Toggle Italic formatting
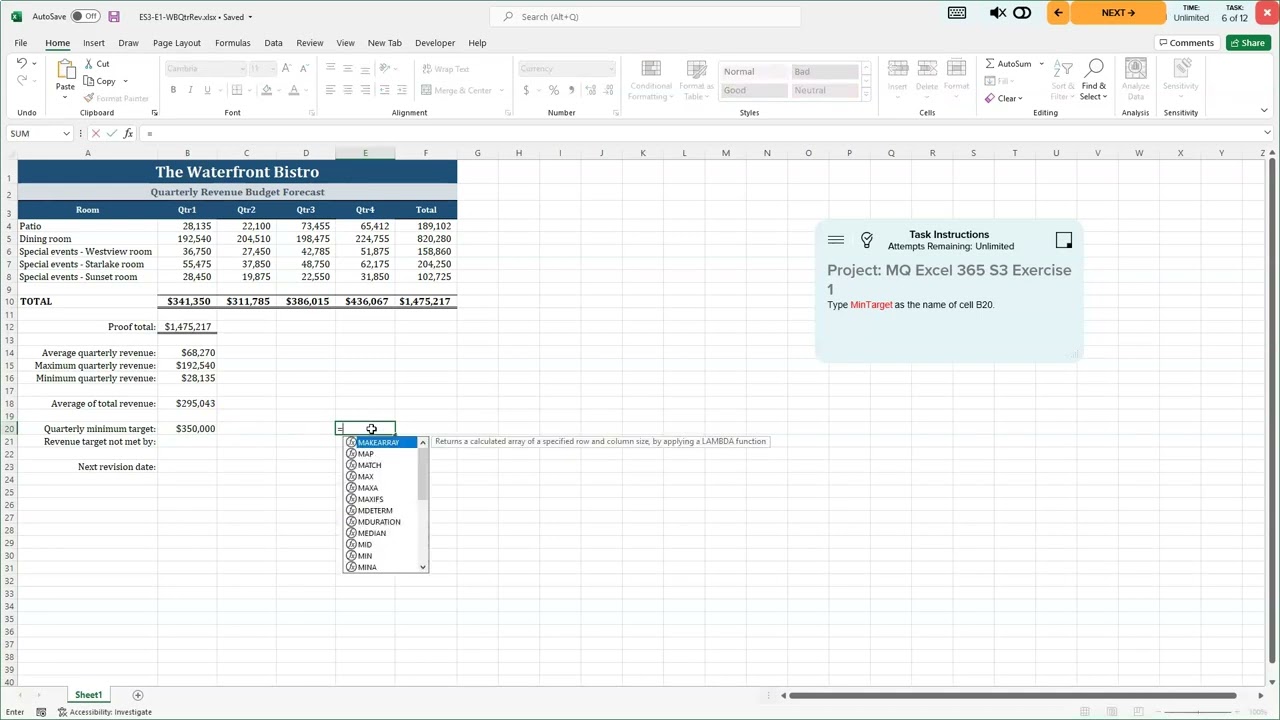 click(190, 90)
